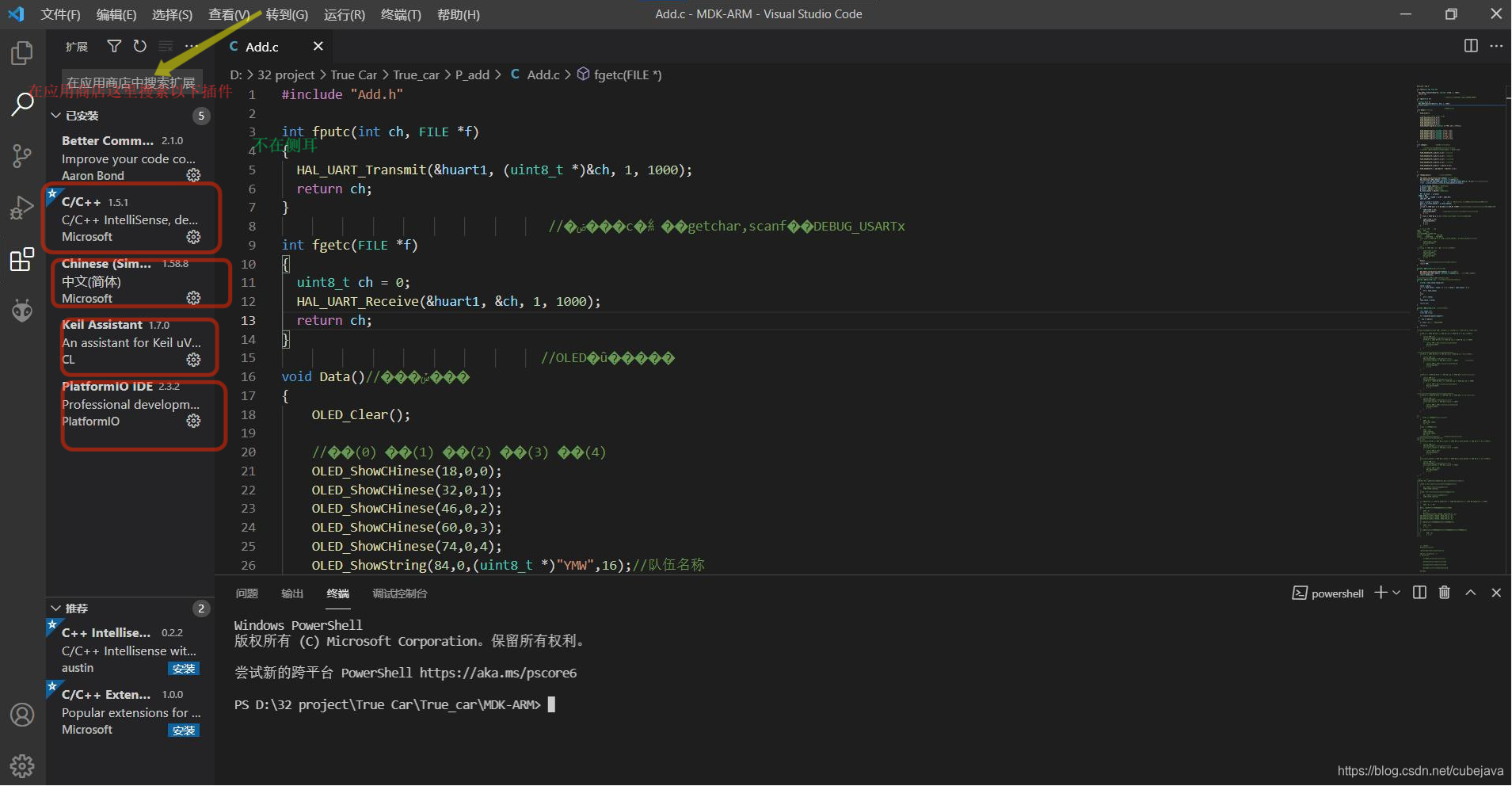Screen dimensions: 1512x786
Task: Switch to the 输出 panel tab
Action: (292, 593)
